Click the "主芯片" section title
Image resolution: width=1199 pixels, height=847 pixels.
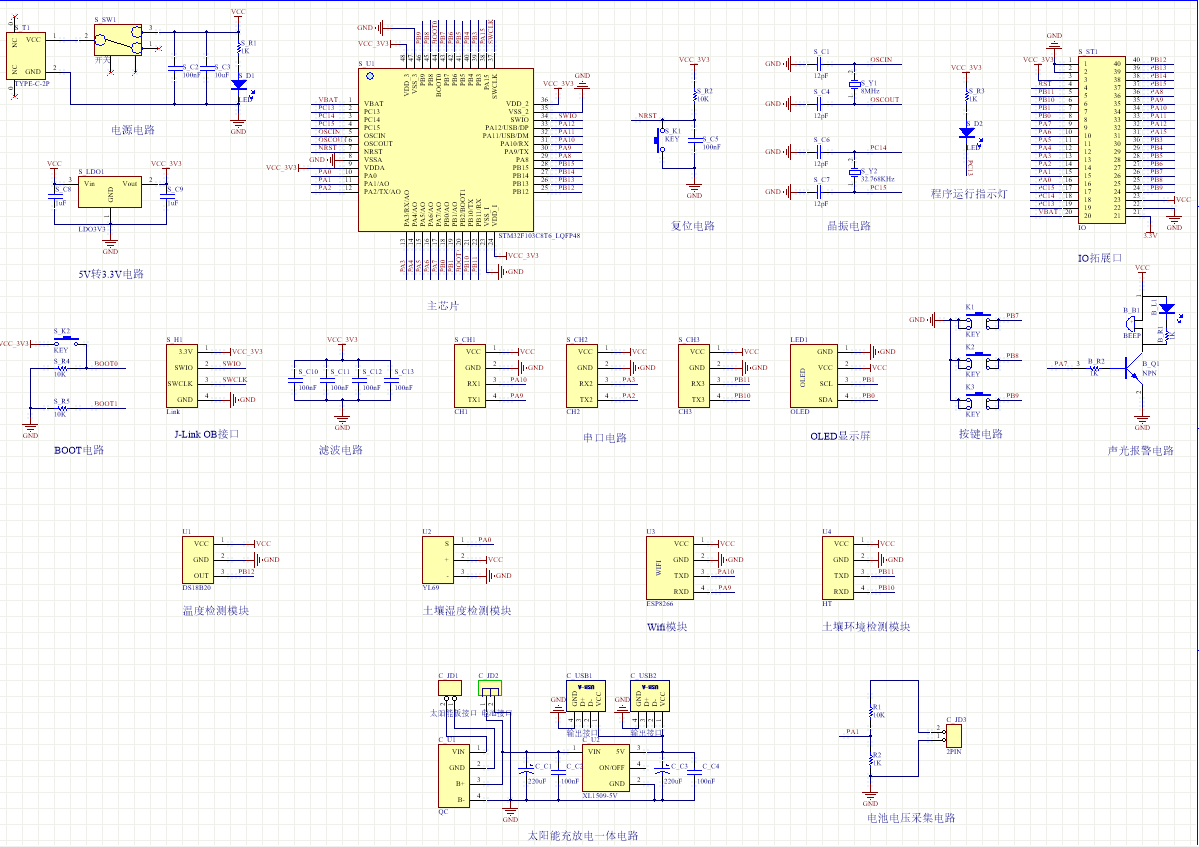444,306
